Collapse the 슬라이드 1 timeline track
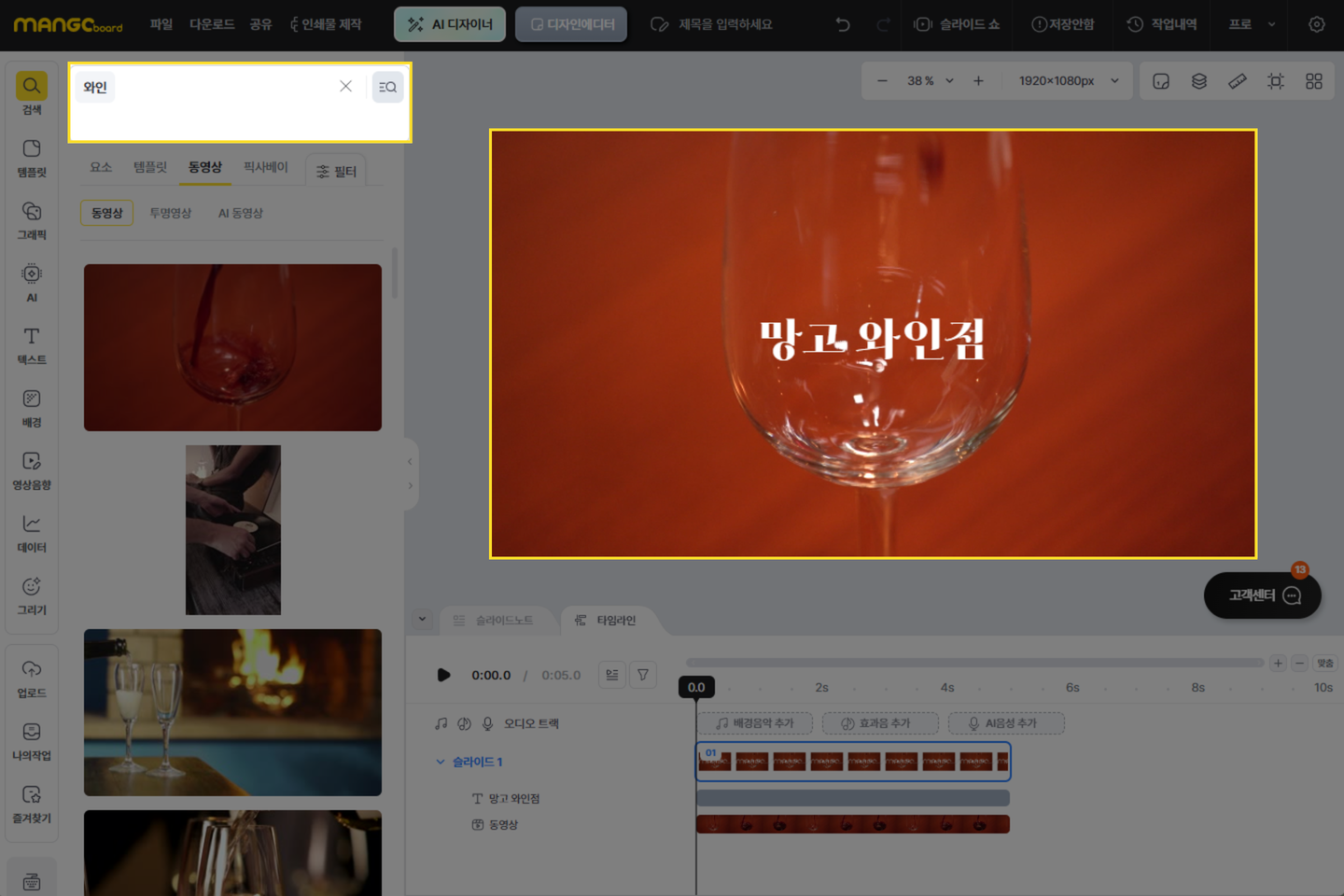Screen dimensions: 1344x896 coord(441,762)
